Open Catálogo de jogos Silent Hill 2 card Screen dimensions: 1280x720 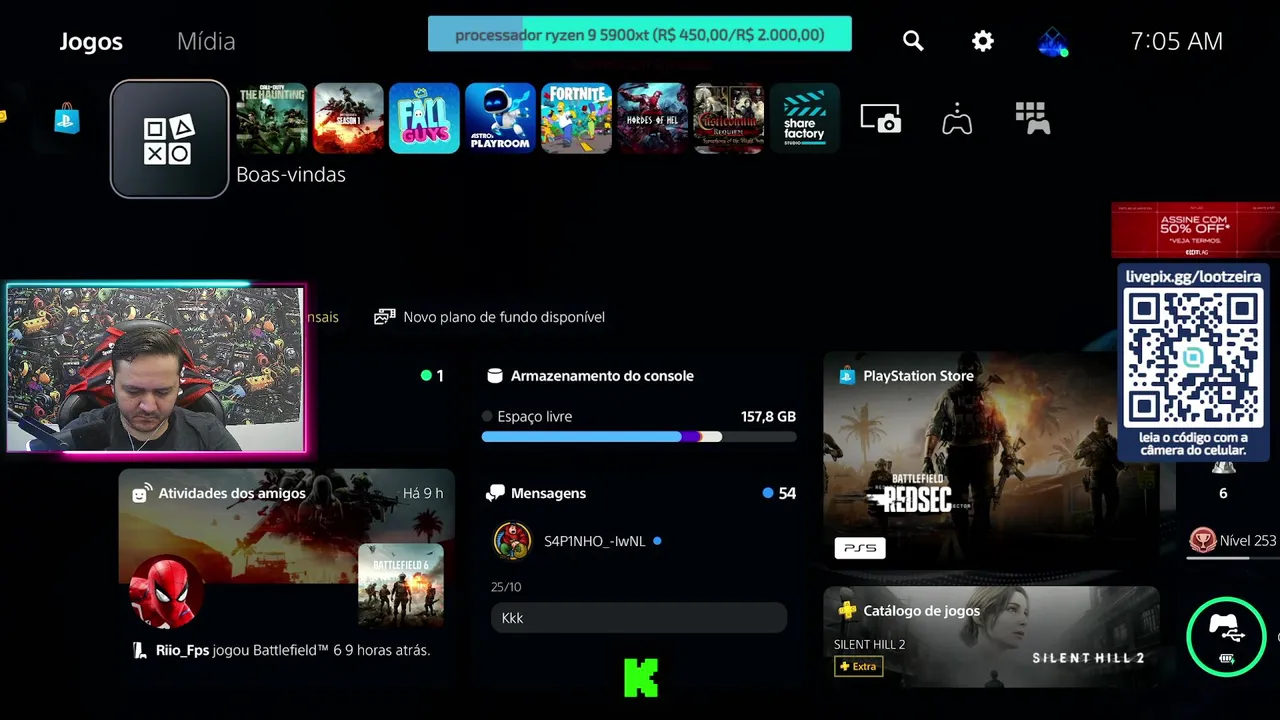(991, 637)
